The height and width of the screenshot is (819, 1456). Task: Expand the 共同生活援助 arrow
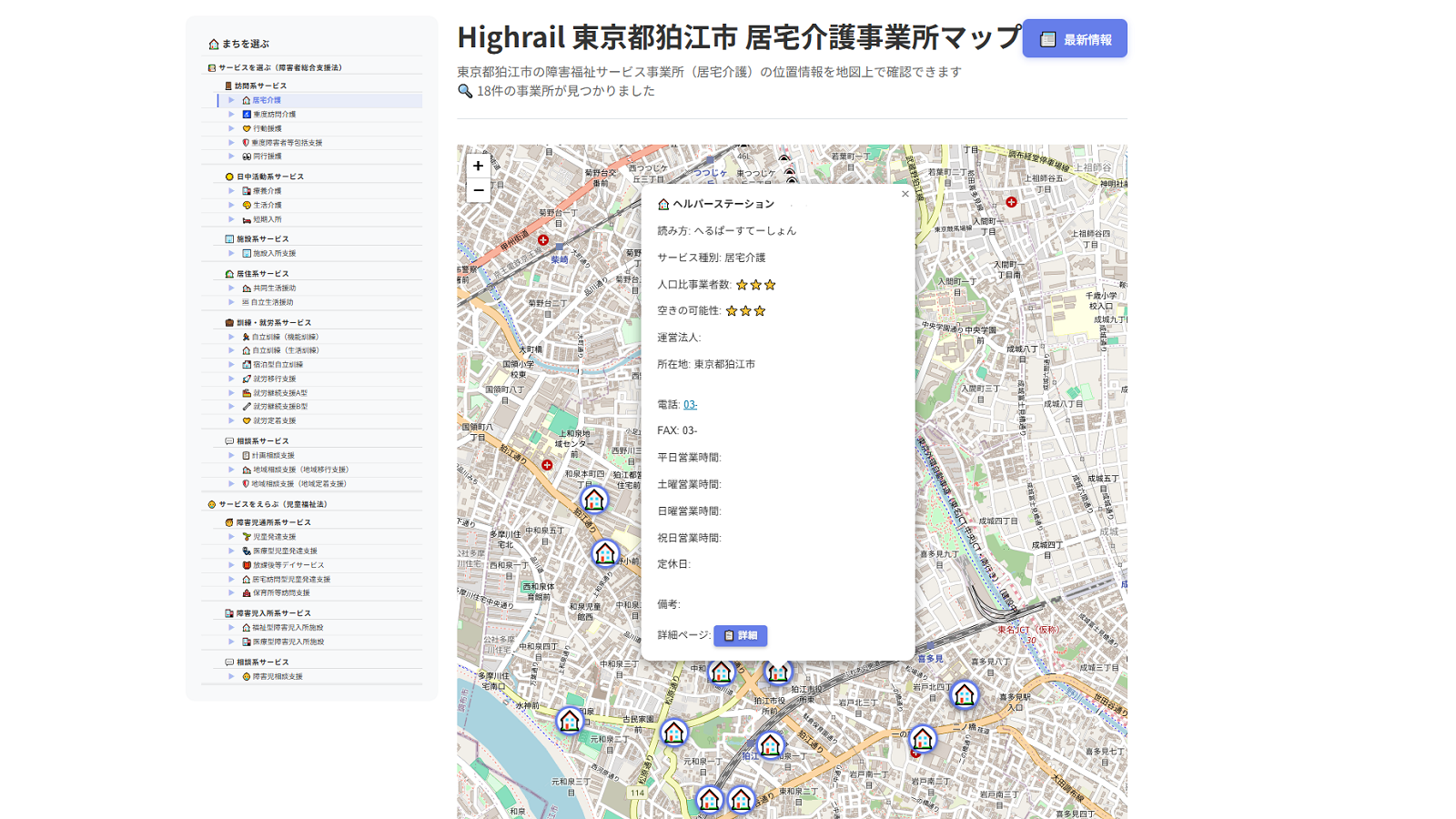[231, 288]
